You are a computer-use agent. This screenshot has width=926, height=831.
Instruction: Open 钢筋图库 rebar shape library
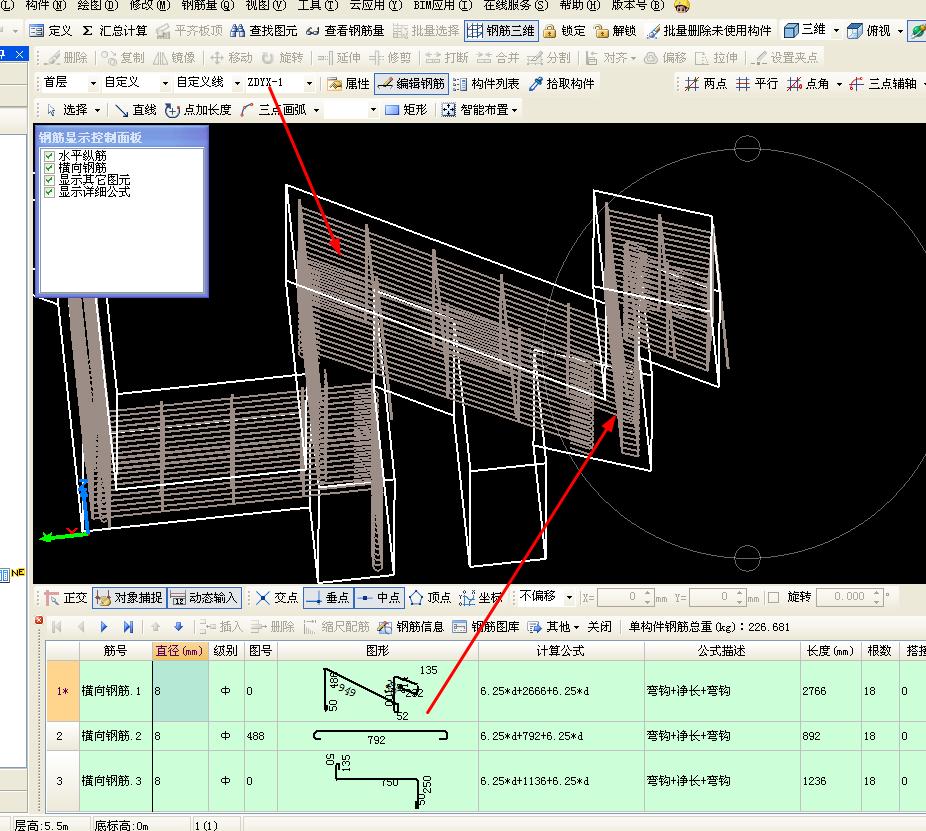[x=486, y=627]
